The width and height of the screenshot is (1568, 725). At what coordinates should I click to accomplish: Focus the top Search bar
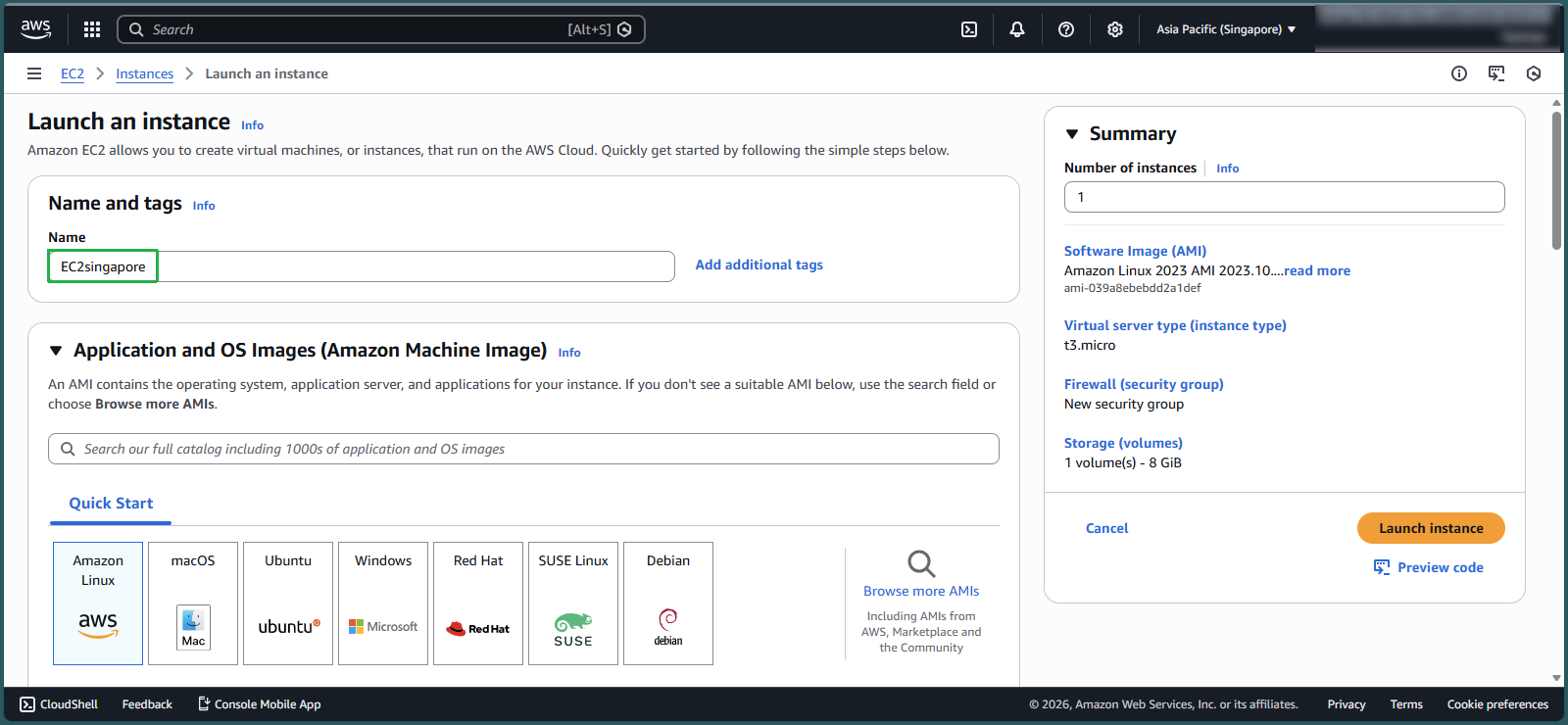pos(381,29)
